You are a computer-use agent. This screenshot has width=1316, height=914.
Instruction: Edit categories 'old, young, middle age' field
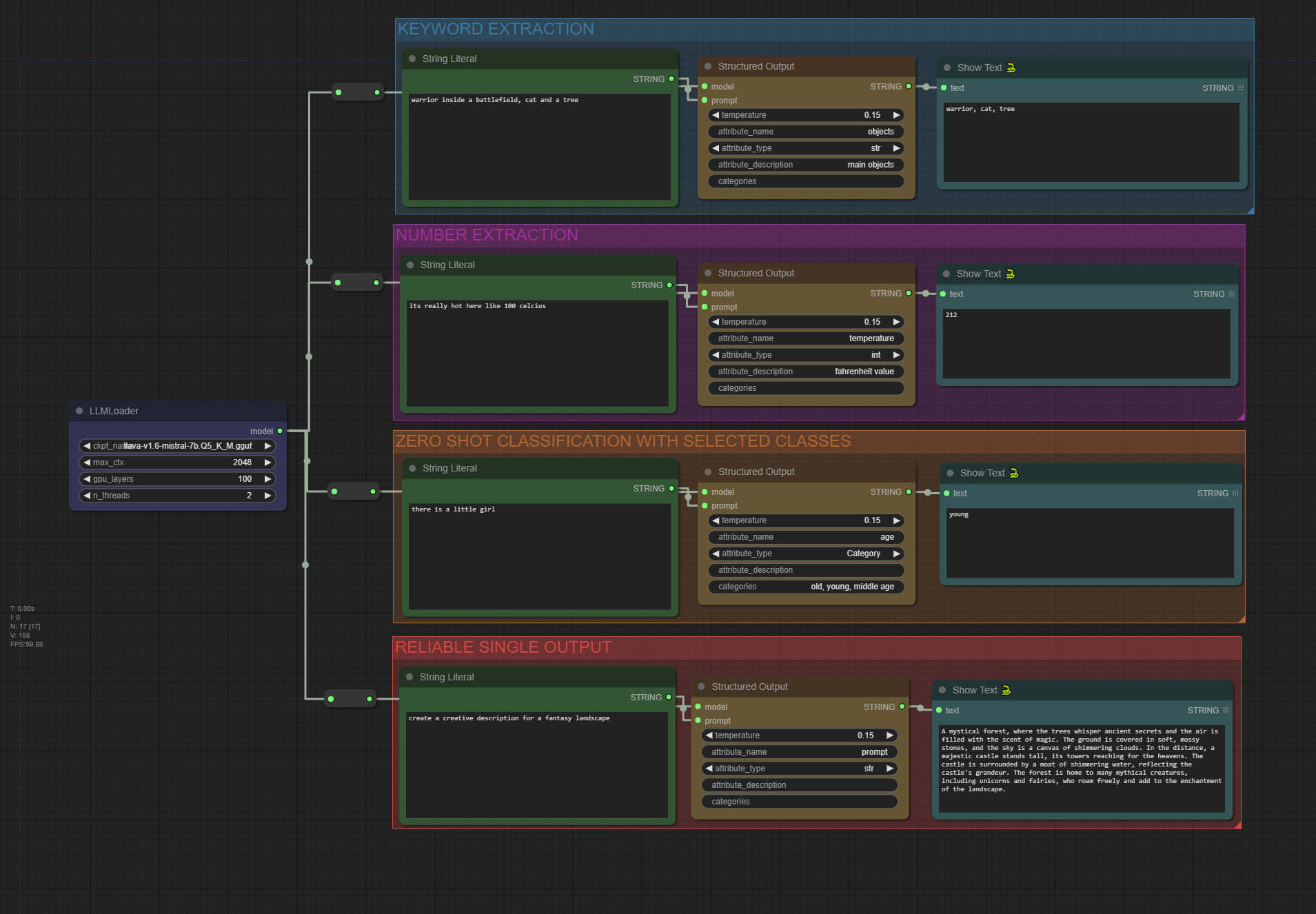coord(806,587)
